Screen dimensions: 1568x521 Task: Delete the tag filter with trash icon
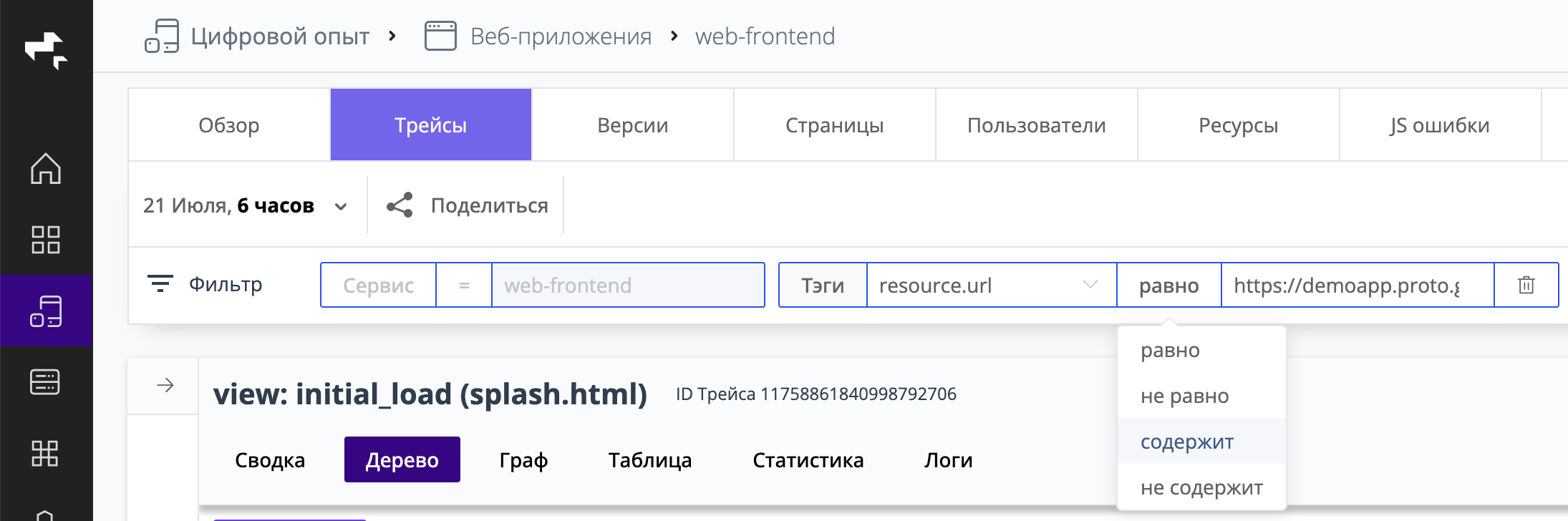[1526, 285]
